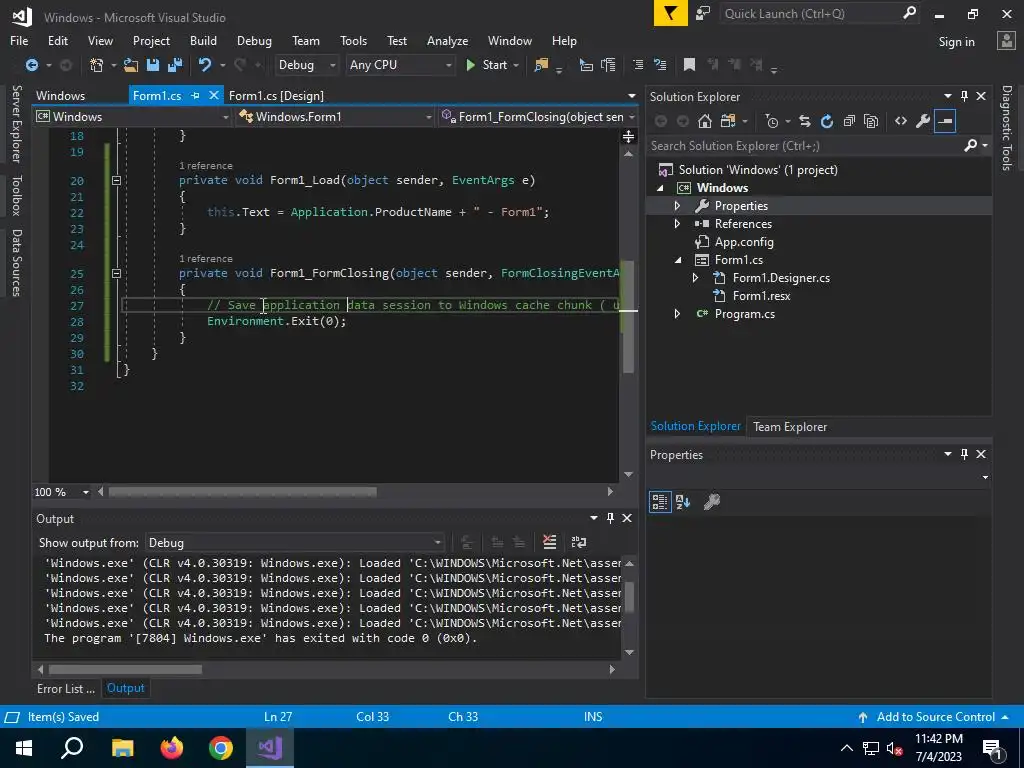Select App.config in Solution Explorer
1024x768 pixels.
(x=744, y=242)
